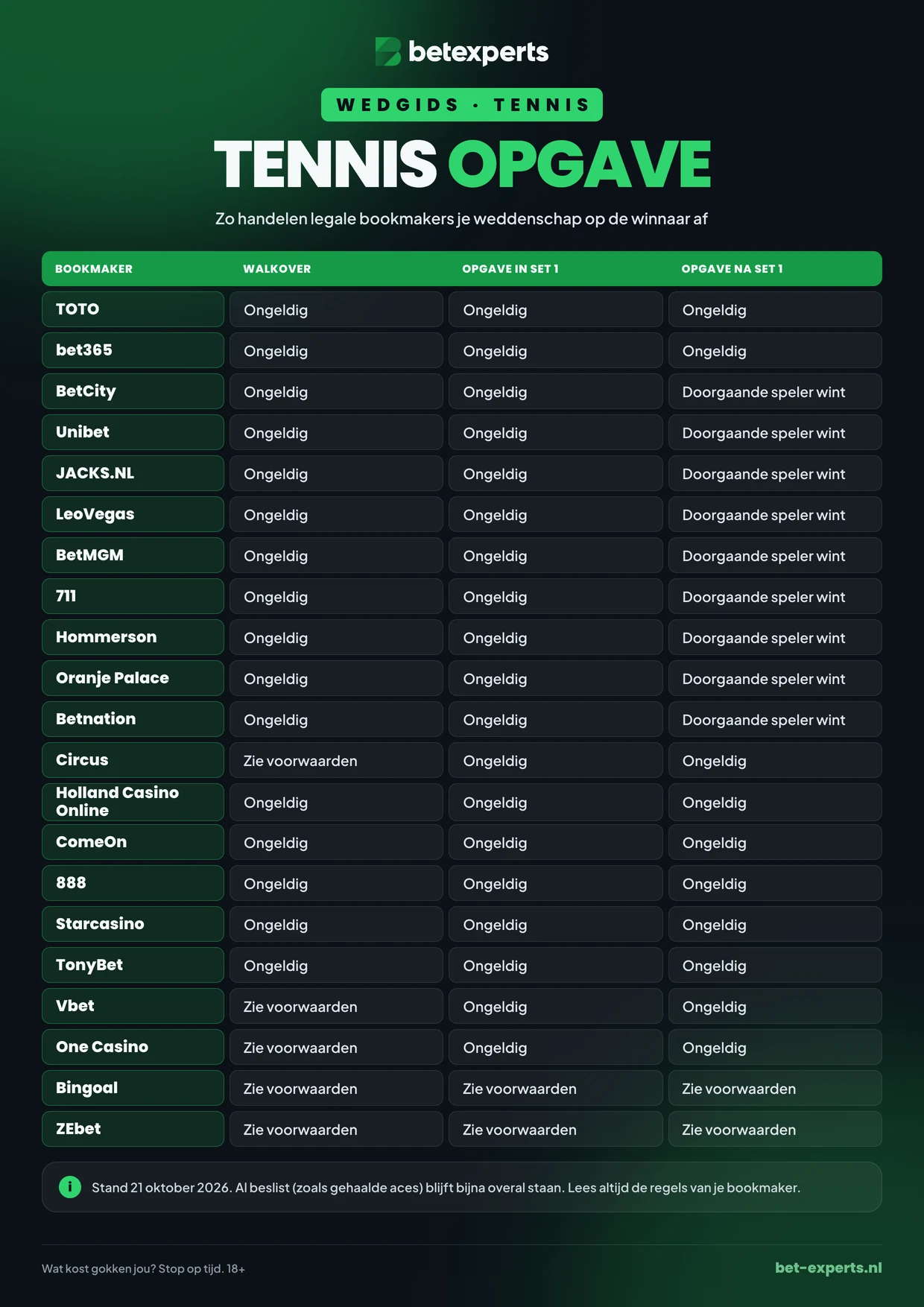924x1307 pixels.
Task: Click the 'Bingoal' bookmaker cell
Action: (x=133, y=1088)
